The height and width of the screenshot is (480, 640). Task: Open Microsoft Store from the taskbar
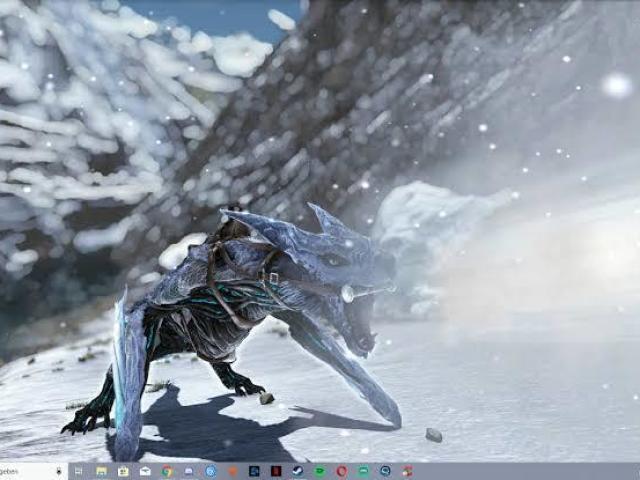pyautogui.click(x=123, y=471)
